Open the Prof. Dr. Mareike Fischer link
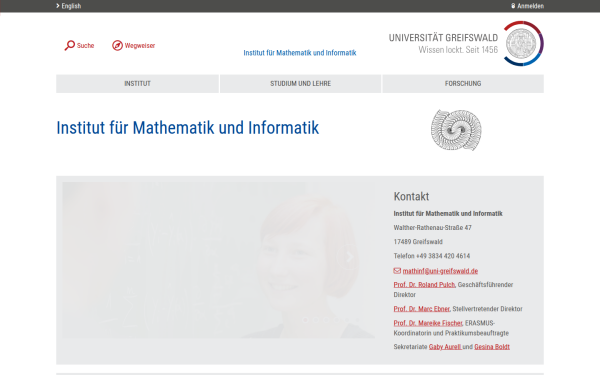This screenshot has width=600, height=375. click(x=428, y=323)
